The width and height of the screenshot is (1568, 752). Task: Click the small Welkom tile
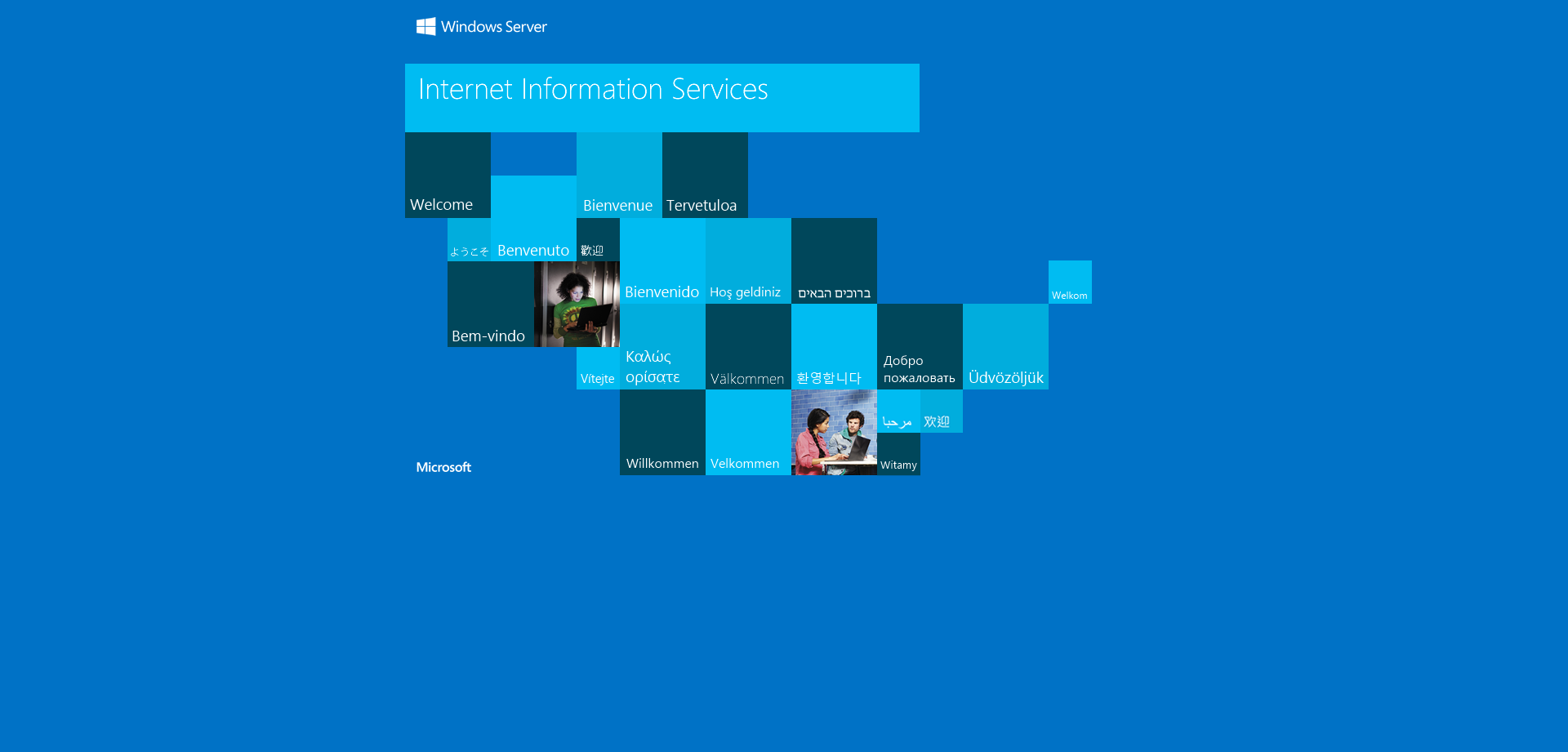coord(1070,283)
